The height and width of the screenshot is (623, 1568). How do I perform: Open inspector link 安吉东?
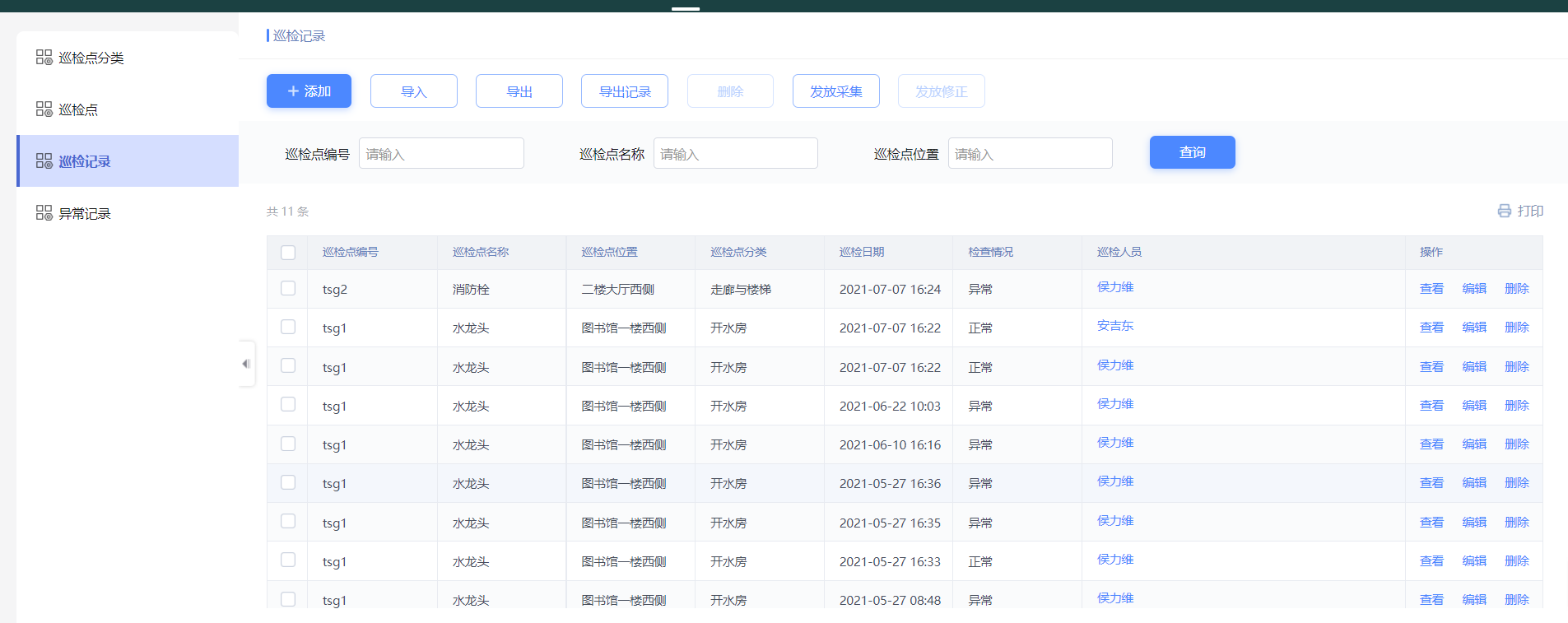(1115, 326)
